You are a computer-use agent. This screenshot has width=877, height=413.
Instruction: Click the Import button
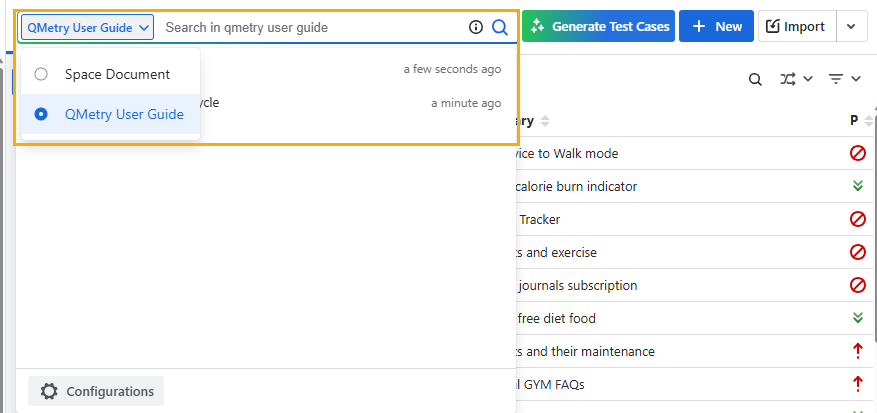(x=795, y=27)
